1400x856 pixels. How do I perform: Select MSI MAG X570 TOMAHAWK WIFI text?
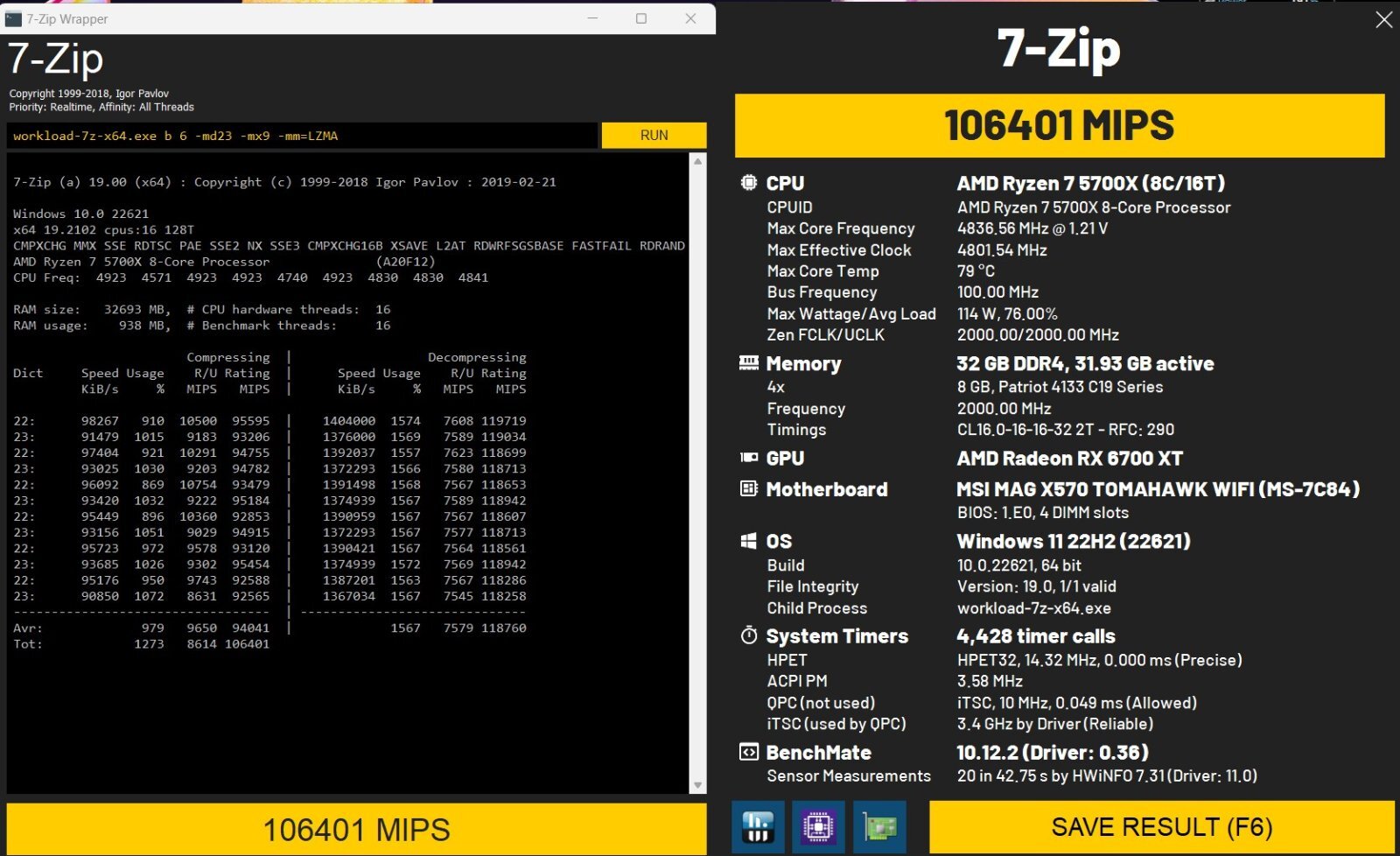[x=1104, y=489]
